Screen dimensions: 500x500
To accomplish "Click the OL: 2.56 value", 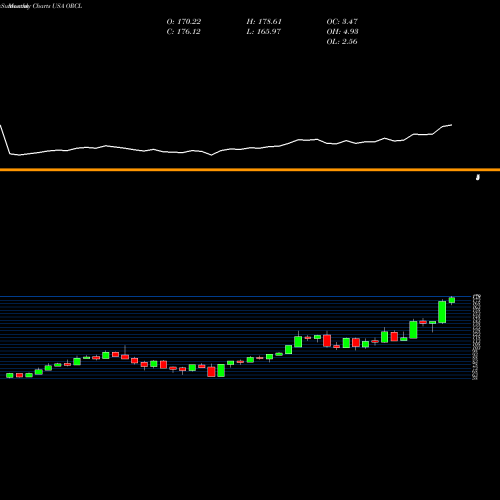I will [342, 42].
